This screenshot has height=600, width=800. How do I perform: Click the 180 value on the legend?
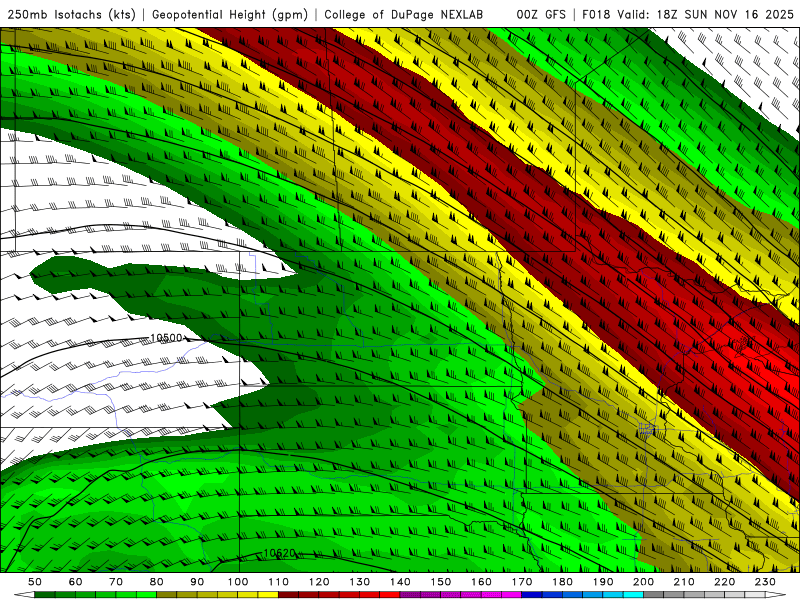[x=562, y=582]
